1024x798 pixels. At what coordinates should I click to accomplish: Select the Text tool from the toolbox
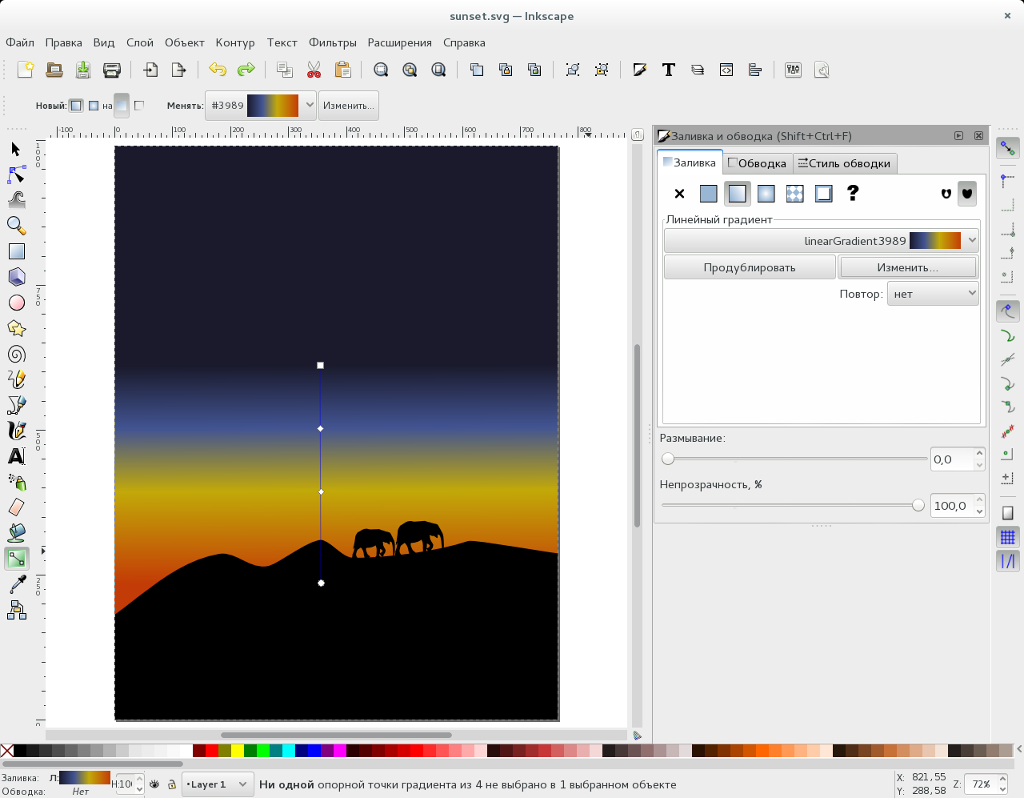(16, 456)
